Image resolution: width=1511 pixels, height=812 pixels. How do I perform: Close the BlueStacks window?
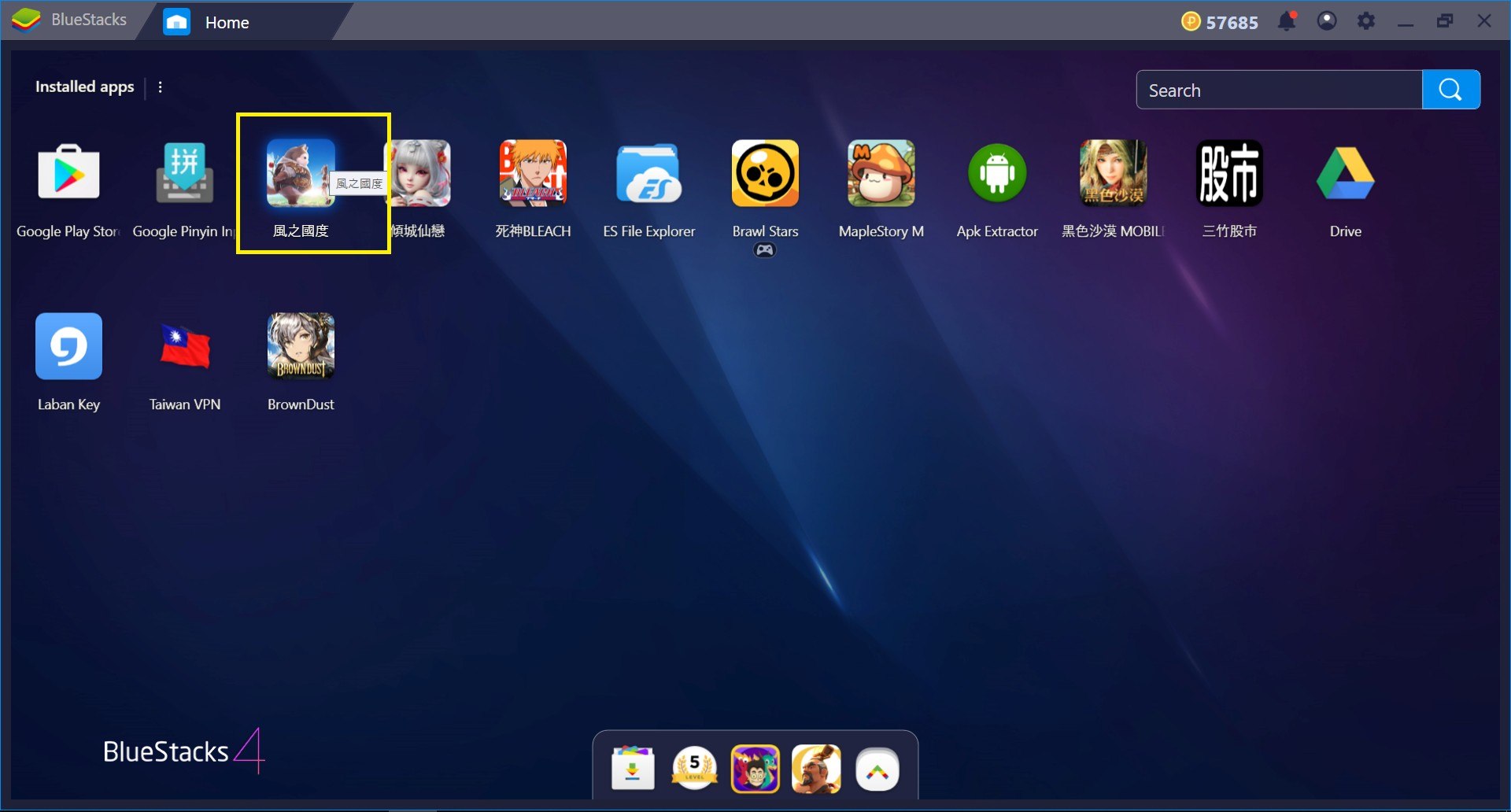(1484, 21)
